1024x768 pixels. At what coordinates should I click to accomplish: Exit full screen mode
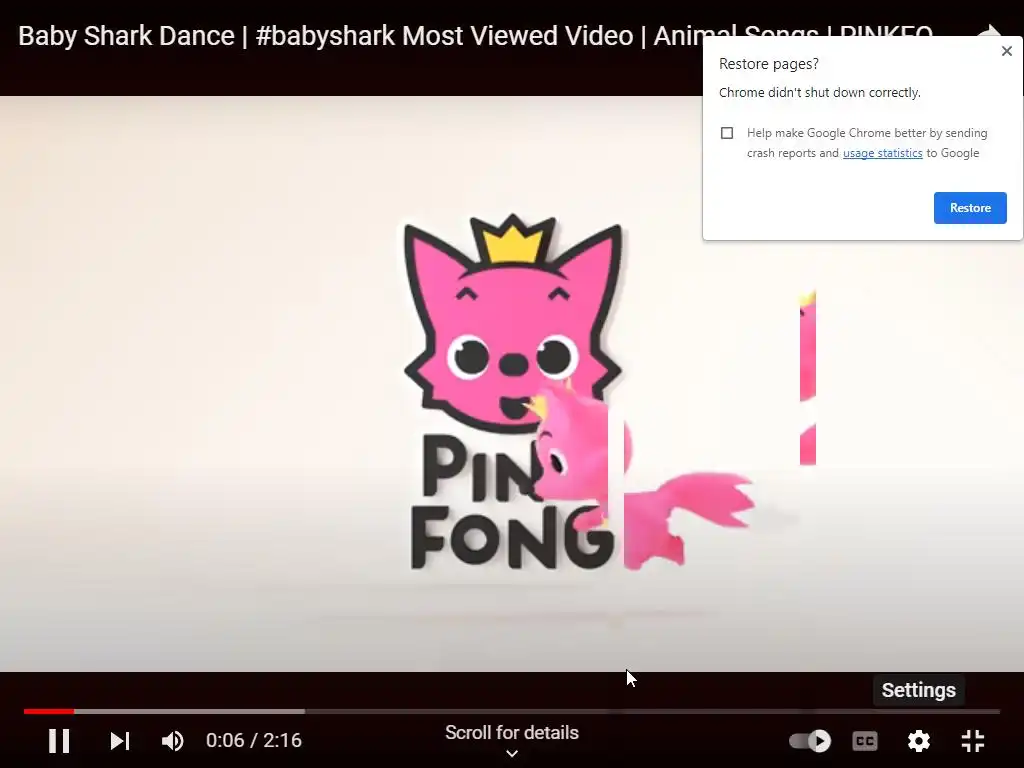click(973, 741)
